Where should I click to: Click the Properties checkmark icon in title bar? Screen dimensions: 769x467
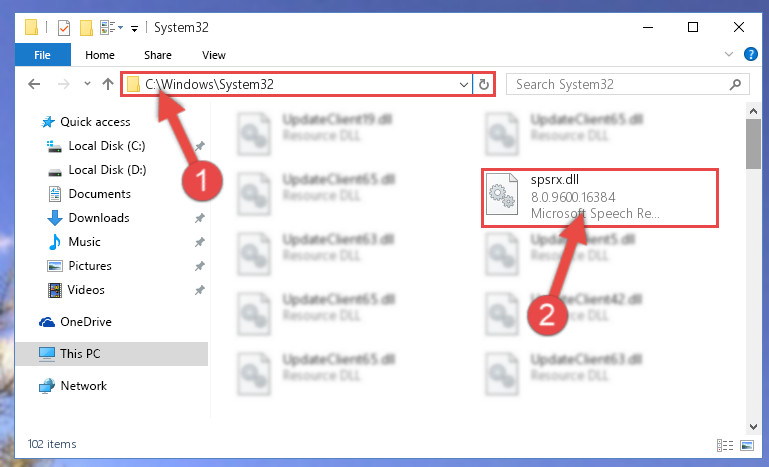pos(64,27)
